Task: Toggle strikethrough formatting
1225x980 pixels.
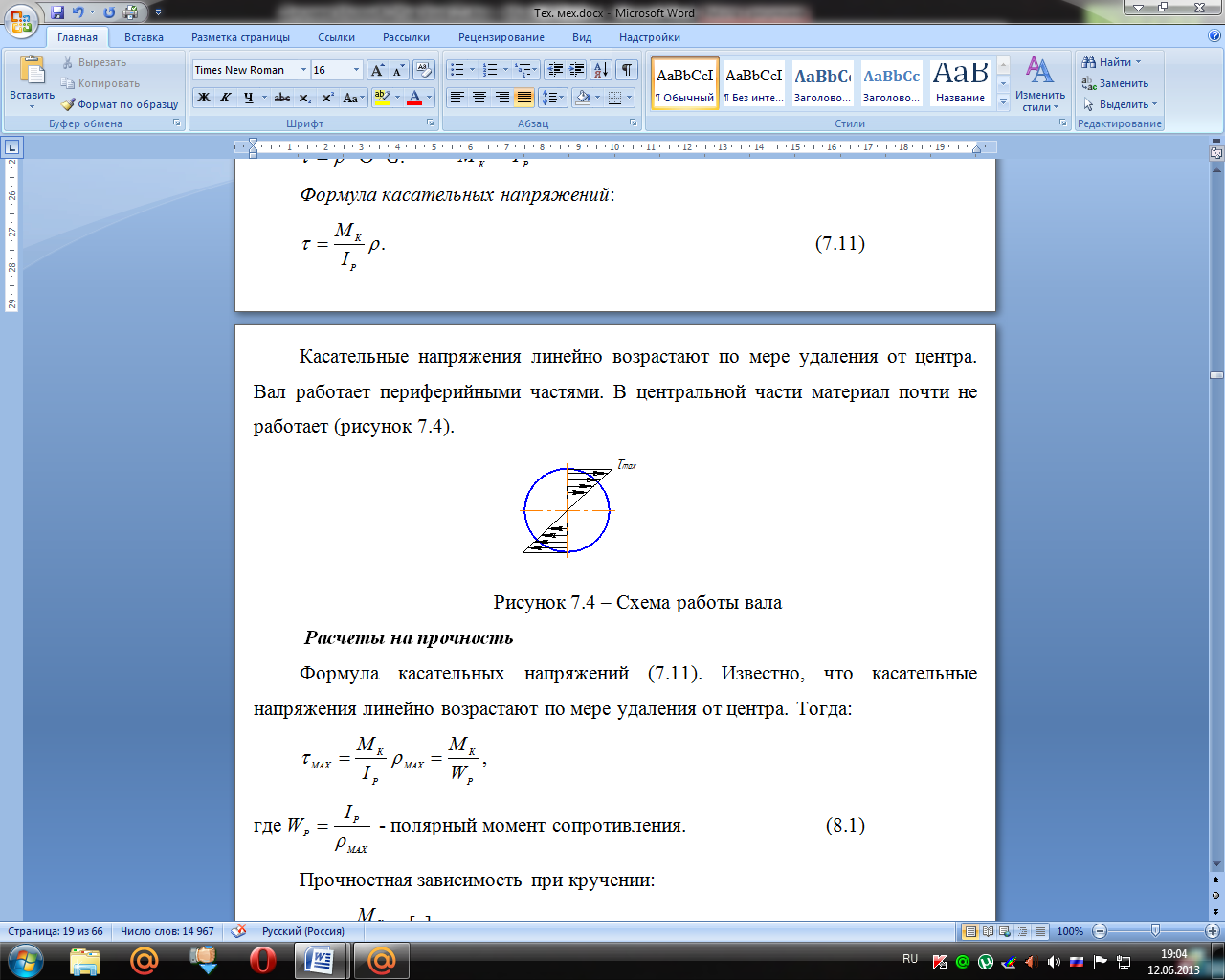Action: [x=281, y=98]
